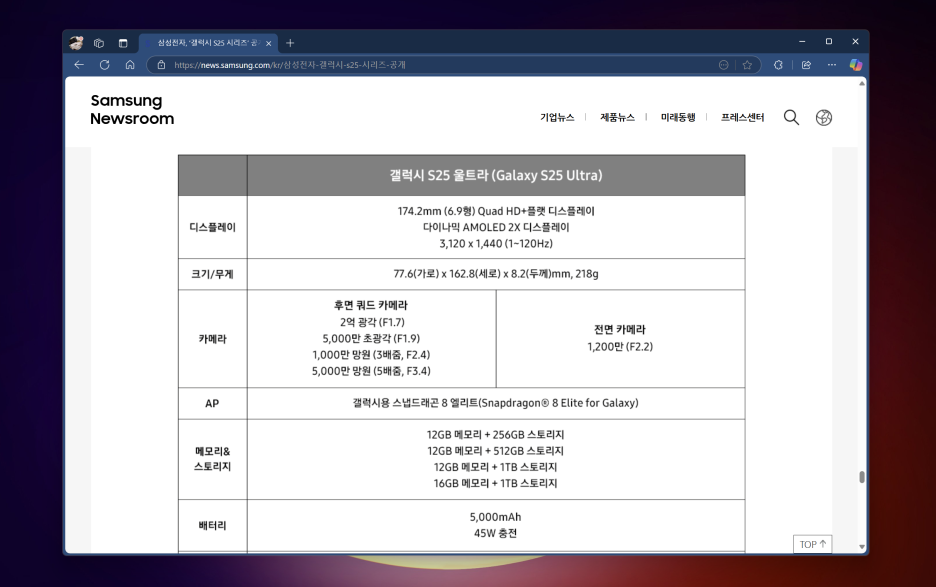936x587 pixels.
Task: Click the browser back arrow
Action: [79, 64]
